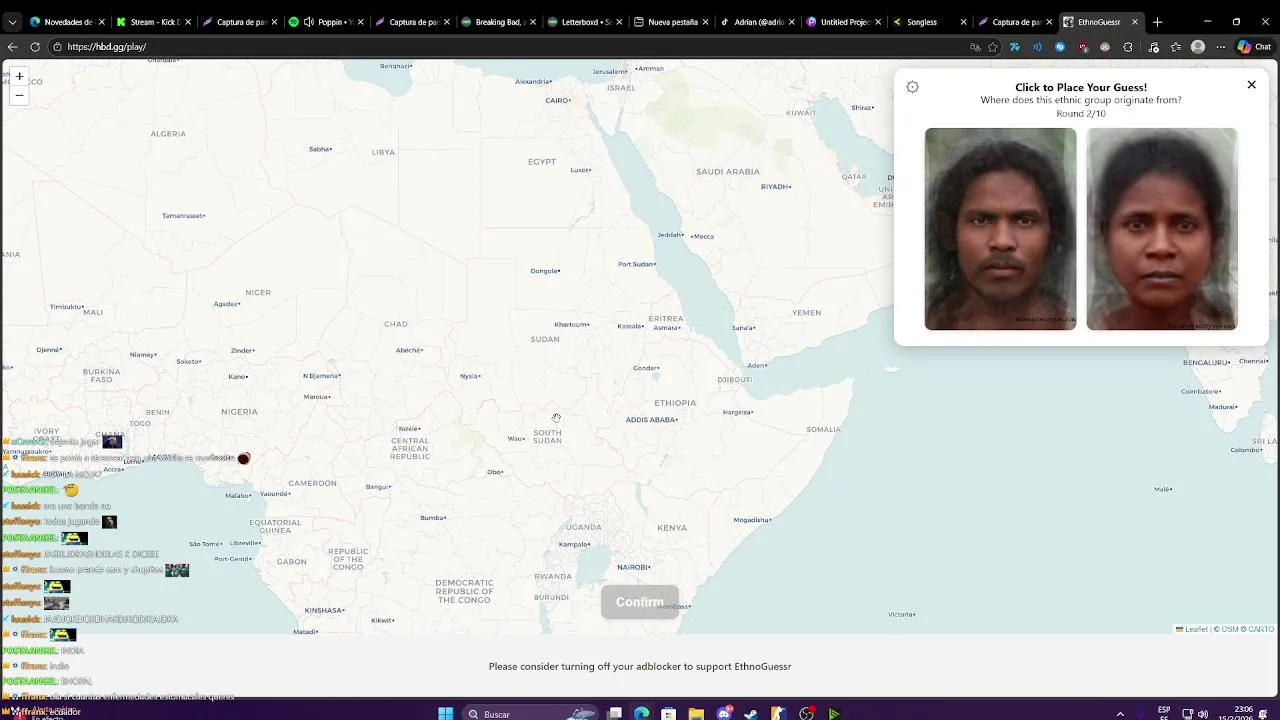Click the Khartoum city label
The width and height of the screenshot is (1280, 720).
pos(572,324)
